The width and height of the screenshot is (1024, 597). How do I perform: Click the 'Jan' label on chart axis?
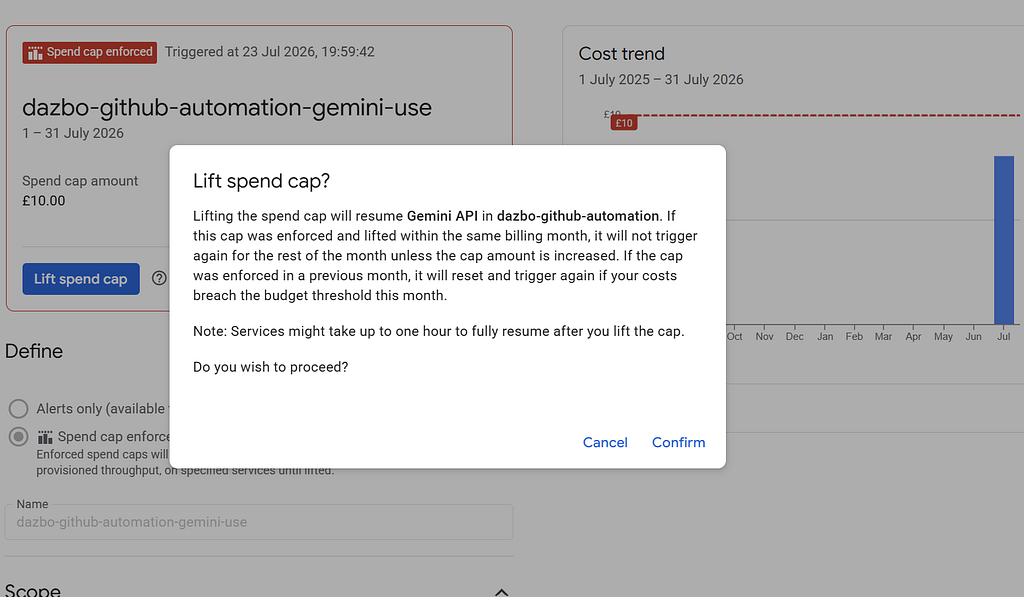825,336
